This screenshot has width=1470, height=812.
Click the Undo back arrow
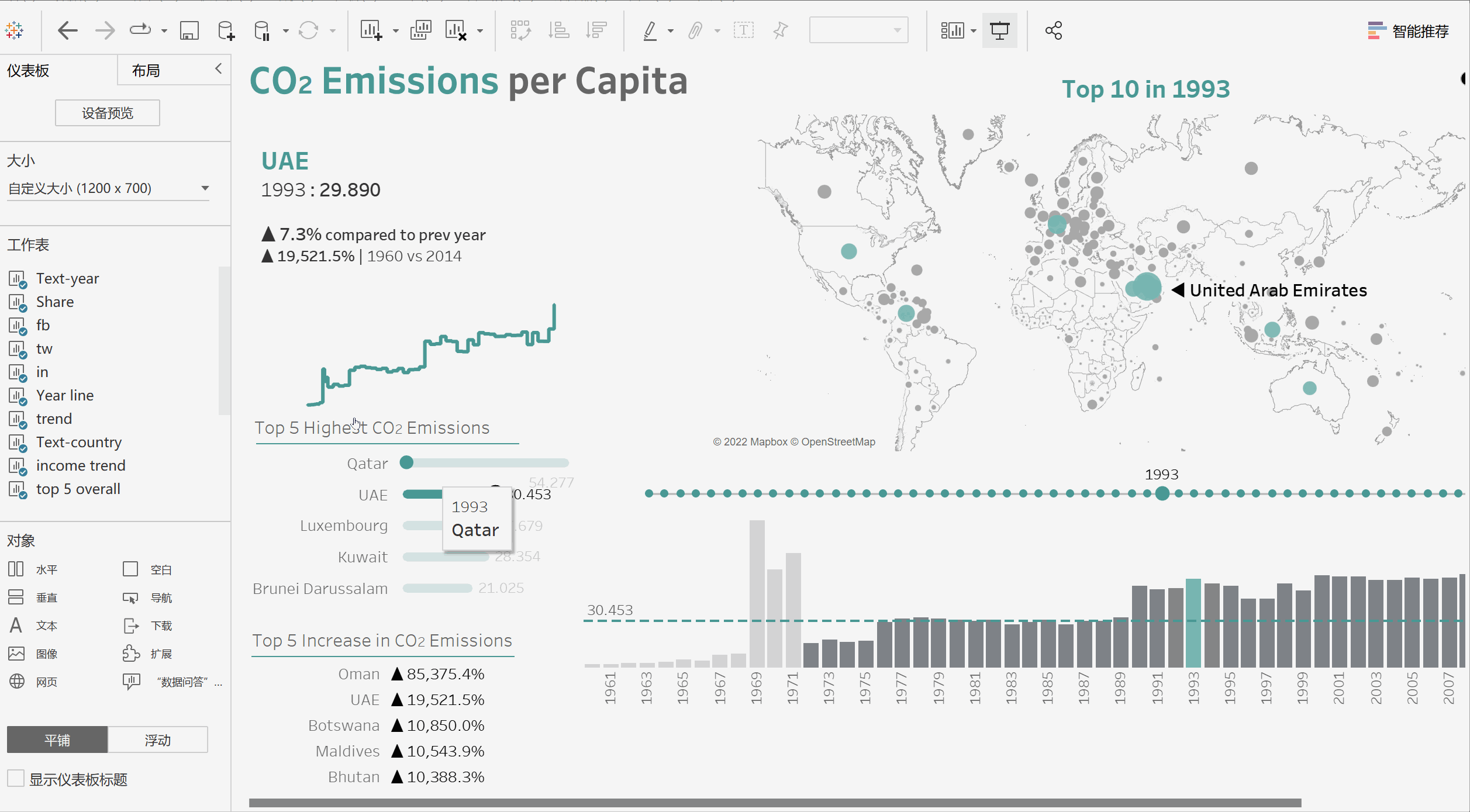click(x=68, y=30)
